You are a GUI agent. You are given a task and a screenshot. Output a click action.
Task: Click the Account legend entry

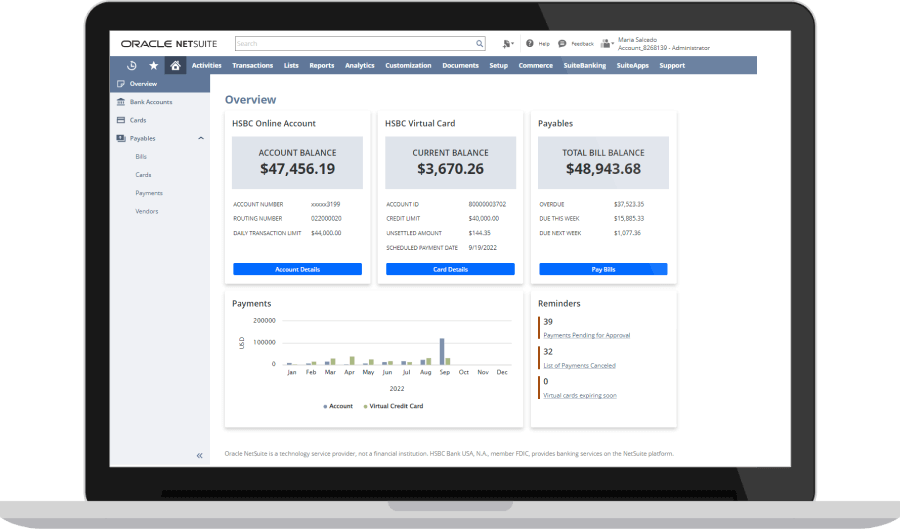point(338,406)
